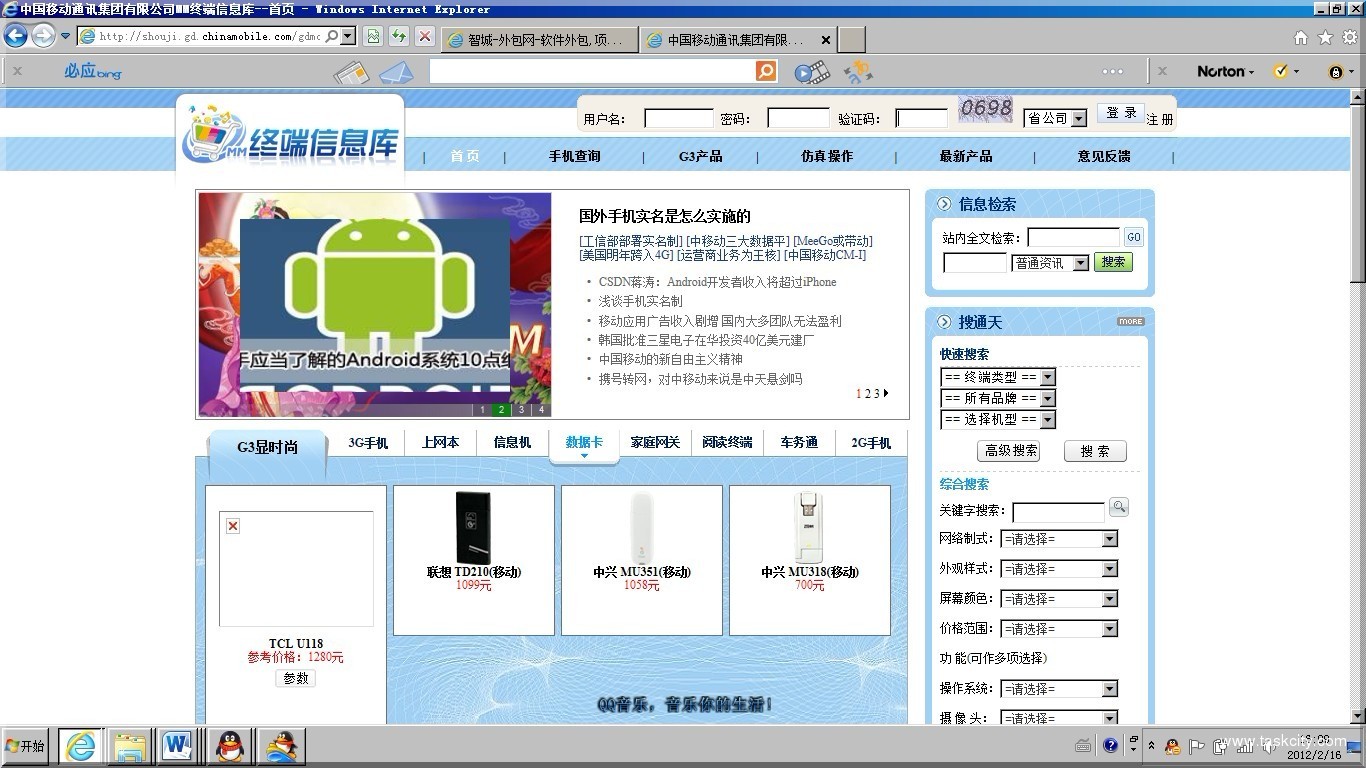Expand the 选择机型 dropdown
The image size is (1366, 768).
[998, 419]
